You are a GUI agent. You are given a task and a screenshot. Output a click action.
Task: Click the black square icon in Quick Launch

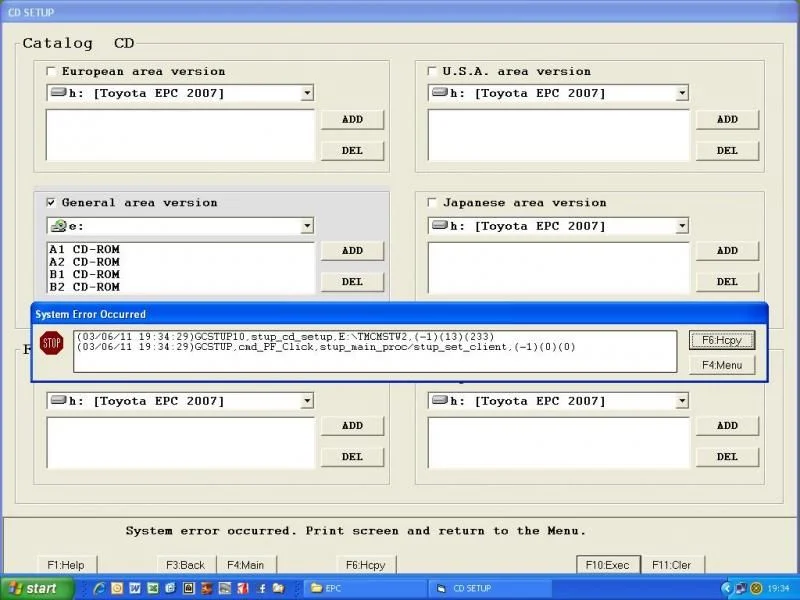(189, 588)
